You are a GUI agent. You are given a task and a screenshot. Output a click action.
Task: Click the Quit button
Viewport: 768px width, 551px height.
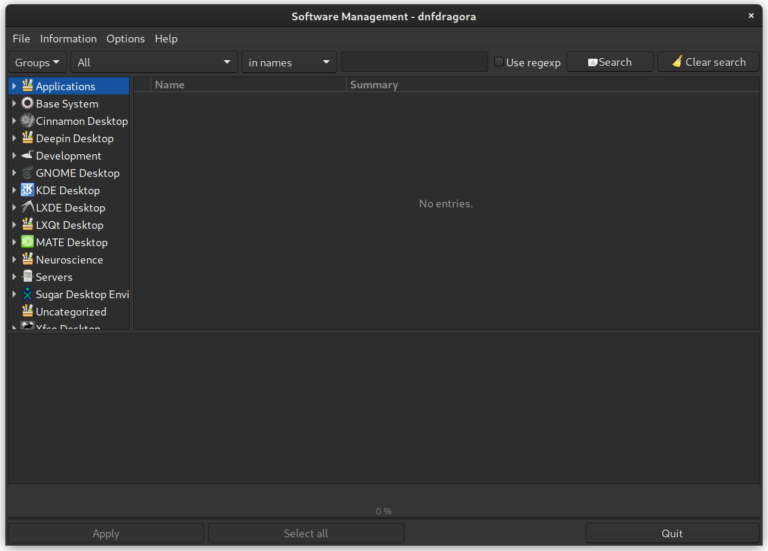[672, 533]
